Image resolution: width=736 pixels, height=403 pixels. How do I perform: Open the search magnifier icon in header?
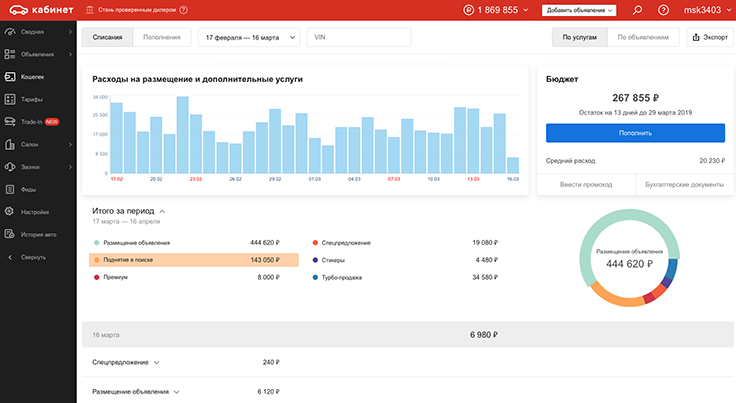pyautogui.click(x=637, y=10)
